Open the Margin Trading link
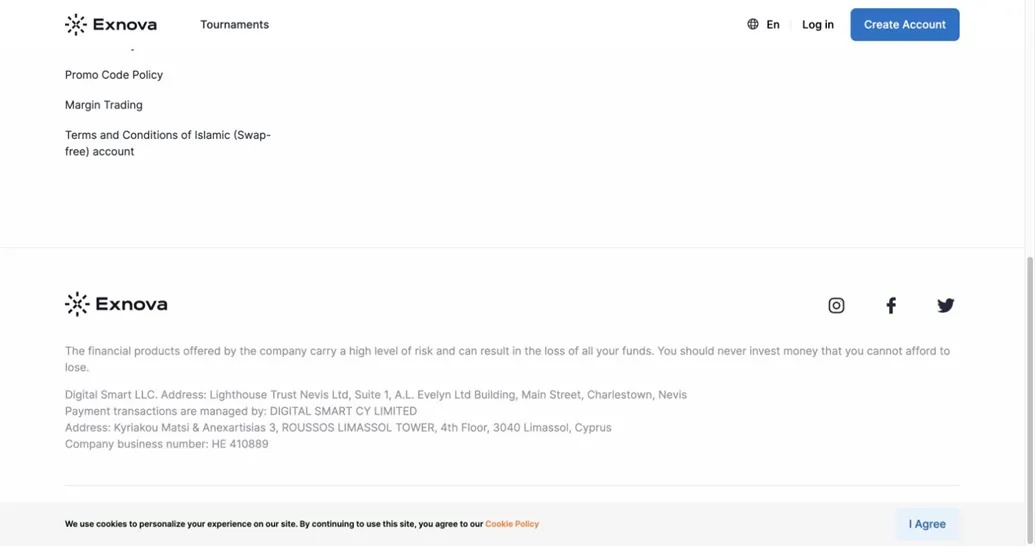Viewport: 1035px width, 546px height. (104, 104)
